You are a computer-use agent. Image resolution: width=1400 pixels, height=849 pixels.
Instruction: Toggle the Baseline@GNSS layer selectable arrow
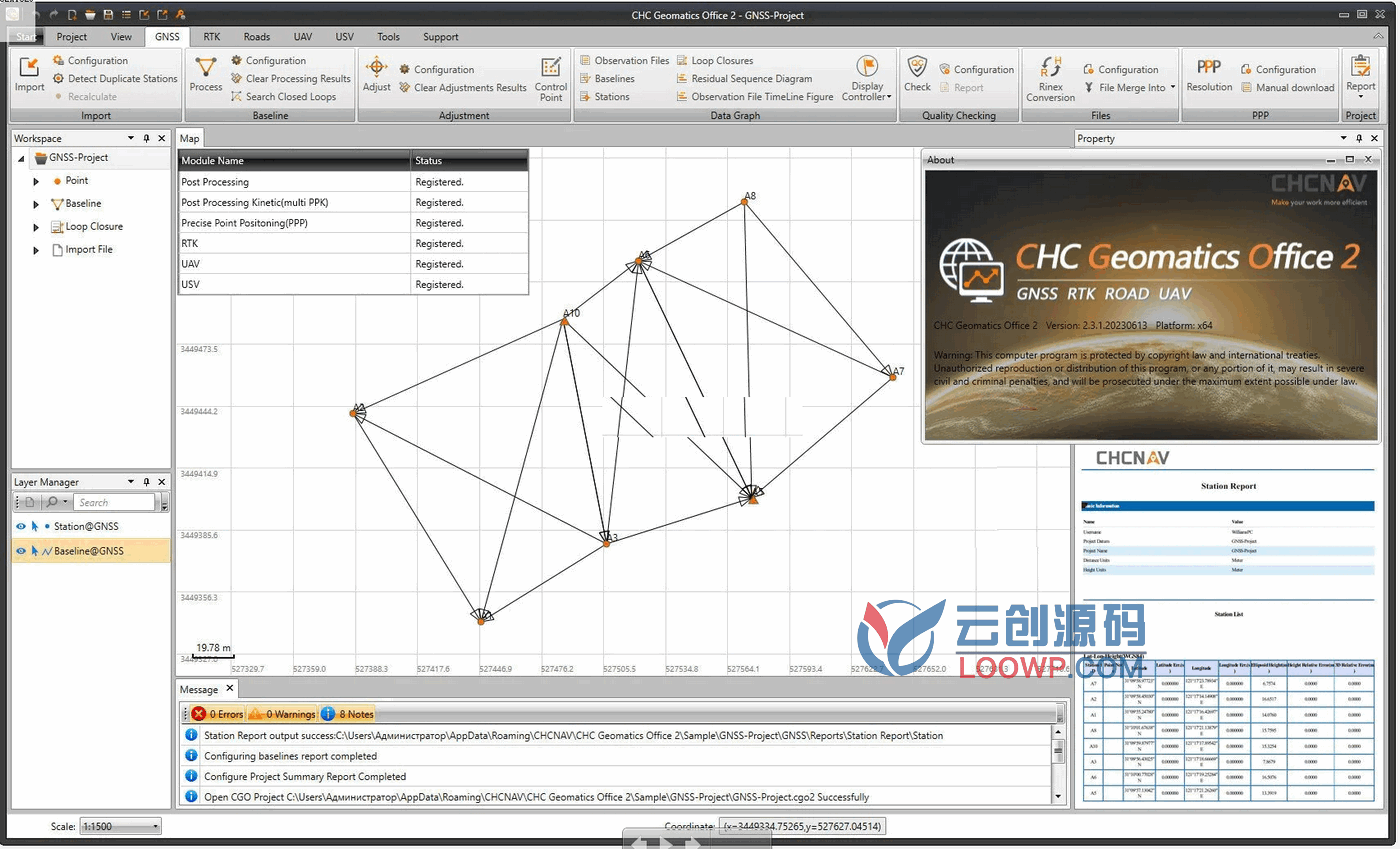pyautogui.click(x=34, y=551)
